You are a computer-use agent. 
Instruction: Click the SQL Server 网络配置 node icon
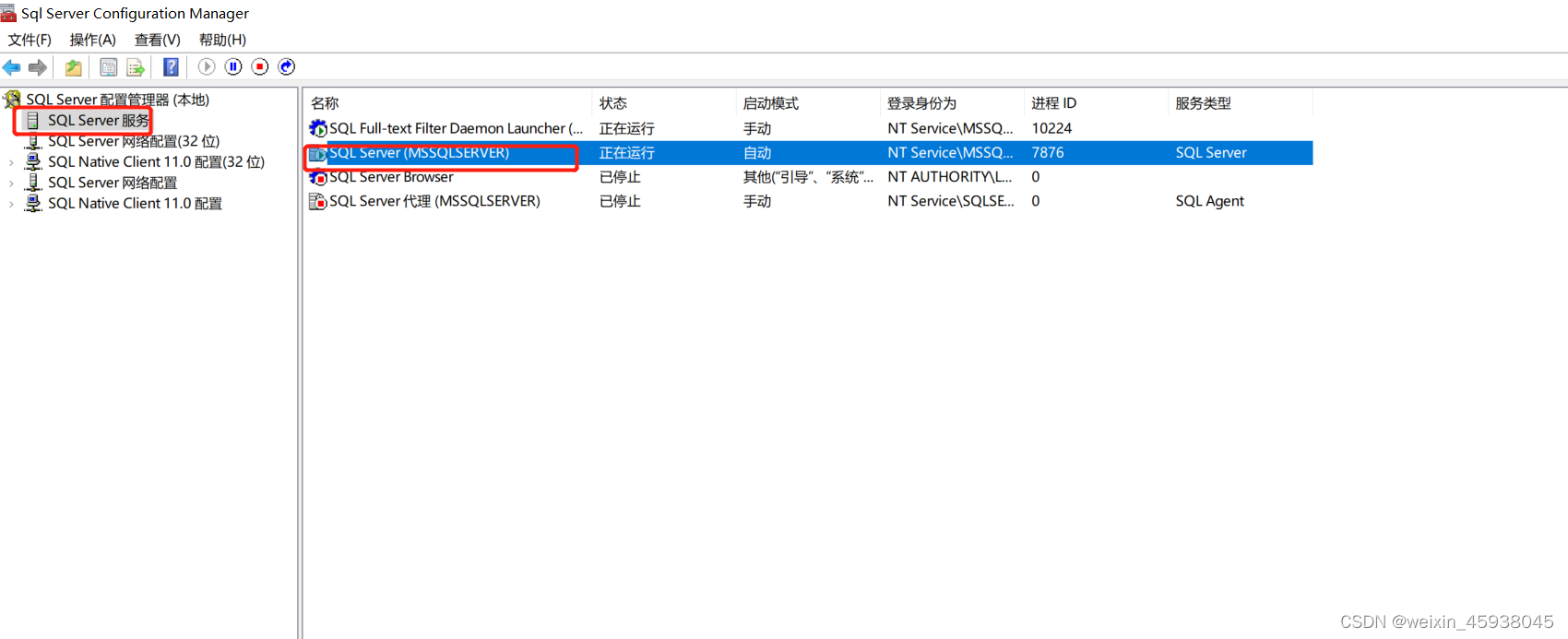tap(33, 183)
